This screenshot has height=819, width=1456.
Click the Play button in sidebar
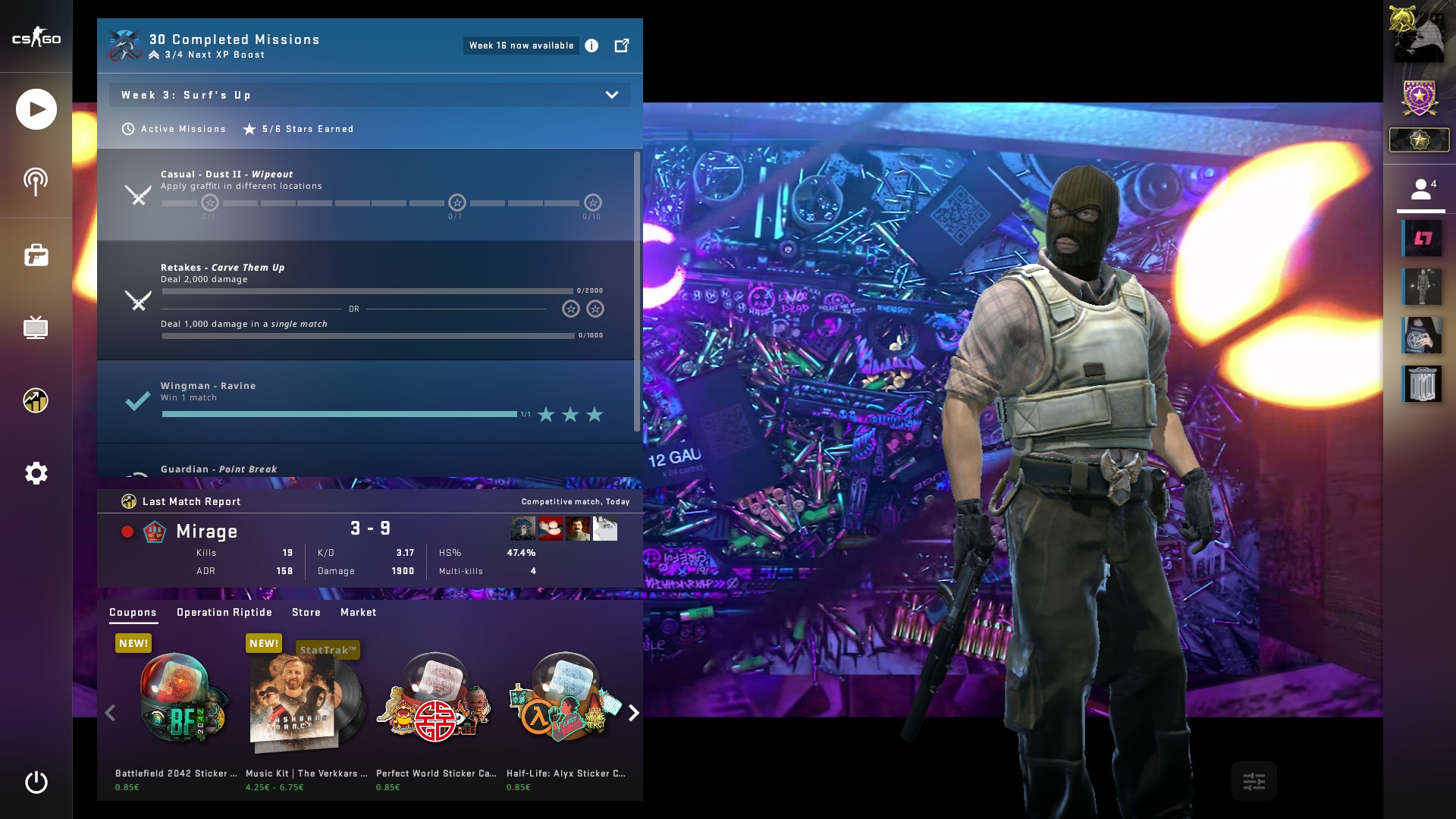click(x=36, y=109)
